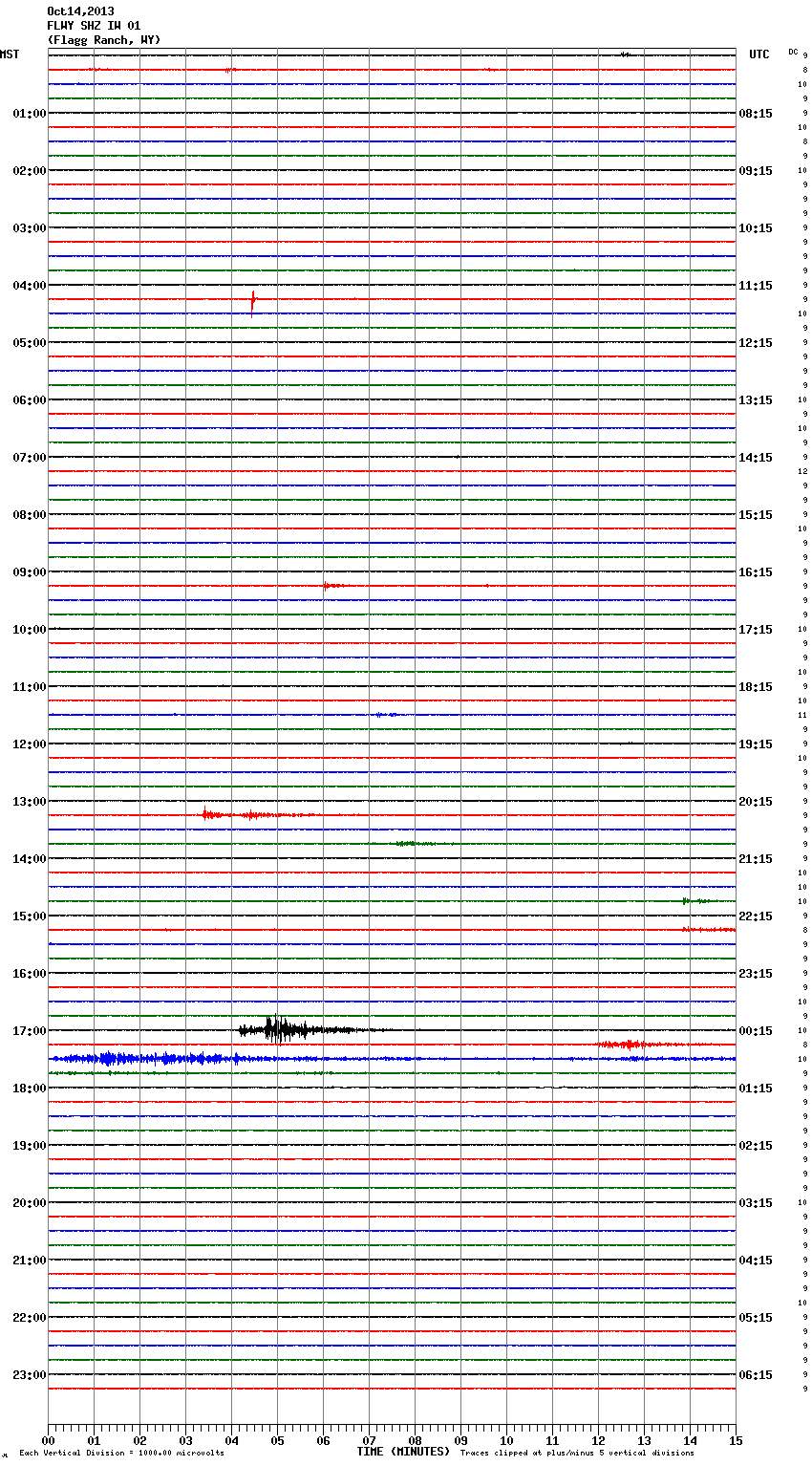Click the 07 tick on the minutes axis
The width and height of the screenshot is (812, 1466).
click(x=369, y=1441)
